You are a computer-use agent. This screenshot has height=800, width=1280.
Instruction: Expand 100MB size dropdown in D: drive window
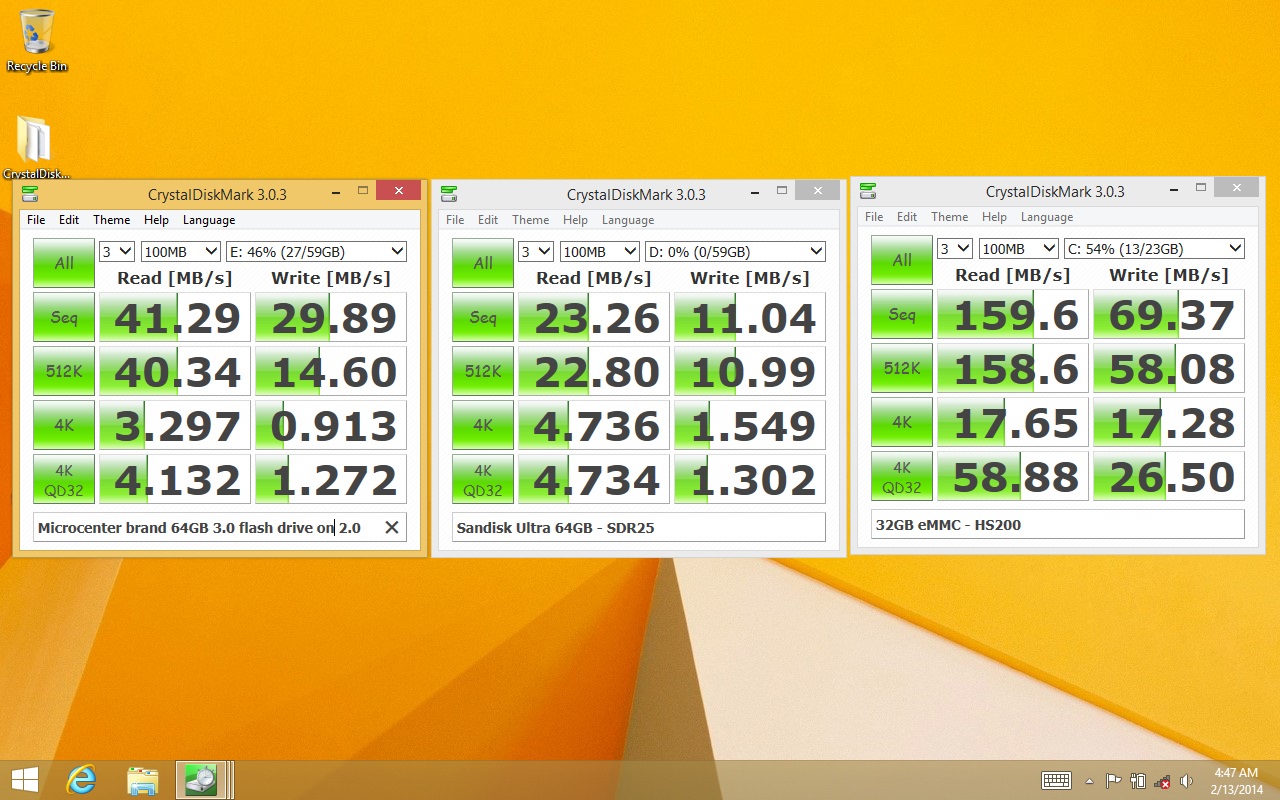[600, 251]
